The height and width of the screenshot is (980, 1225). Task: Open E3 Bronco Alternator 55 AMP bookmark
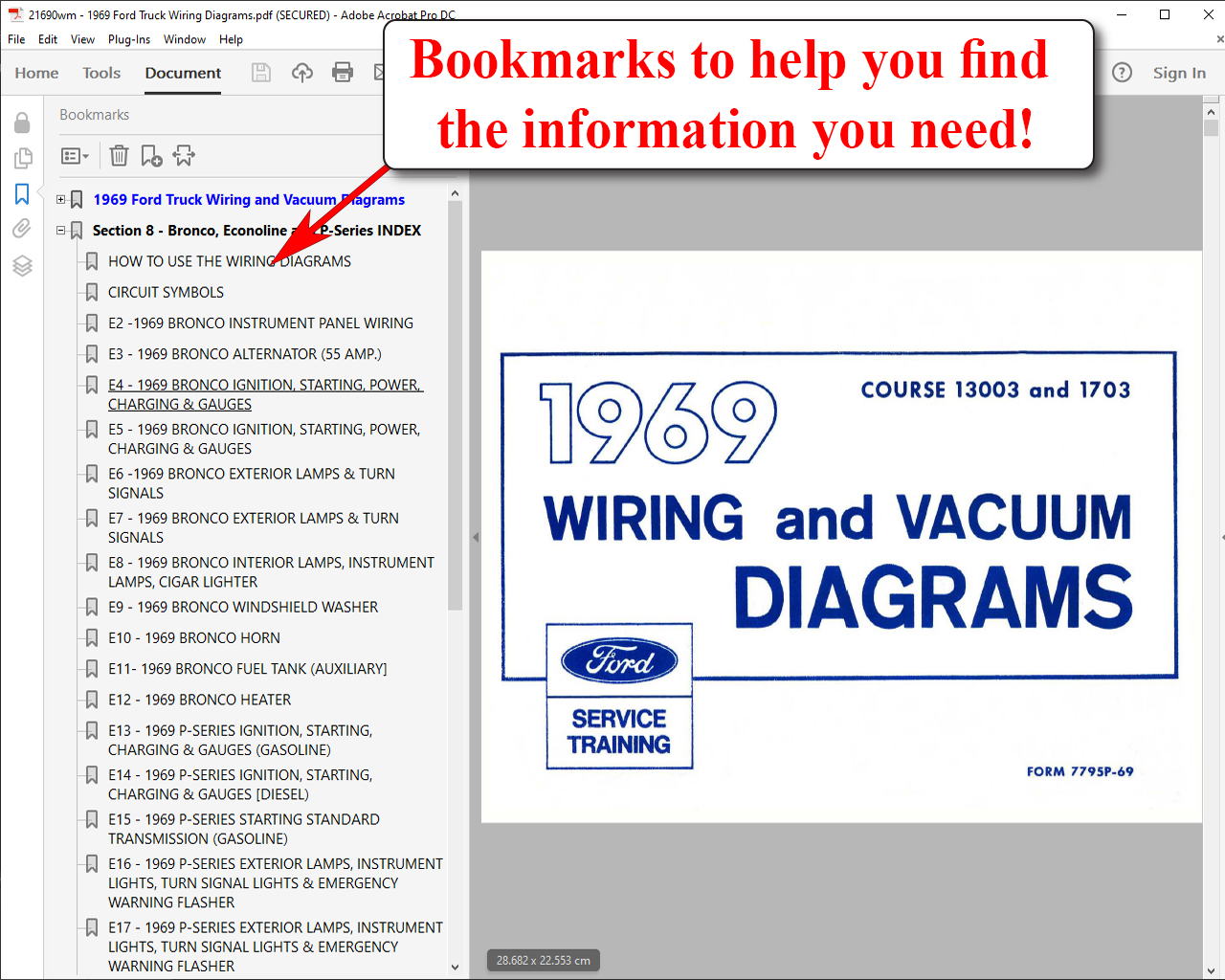tap(245, 354)
